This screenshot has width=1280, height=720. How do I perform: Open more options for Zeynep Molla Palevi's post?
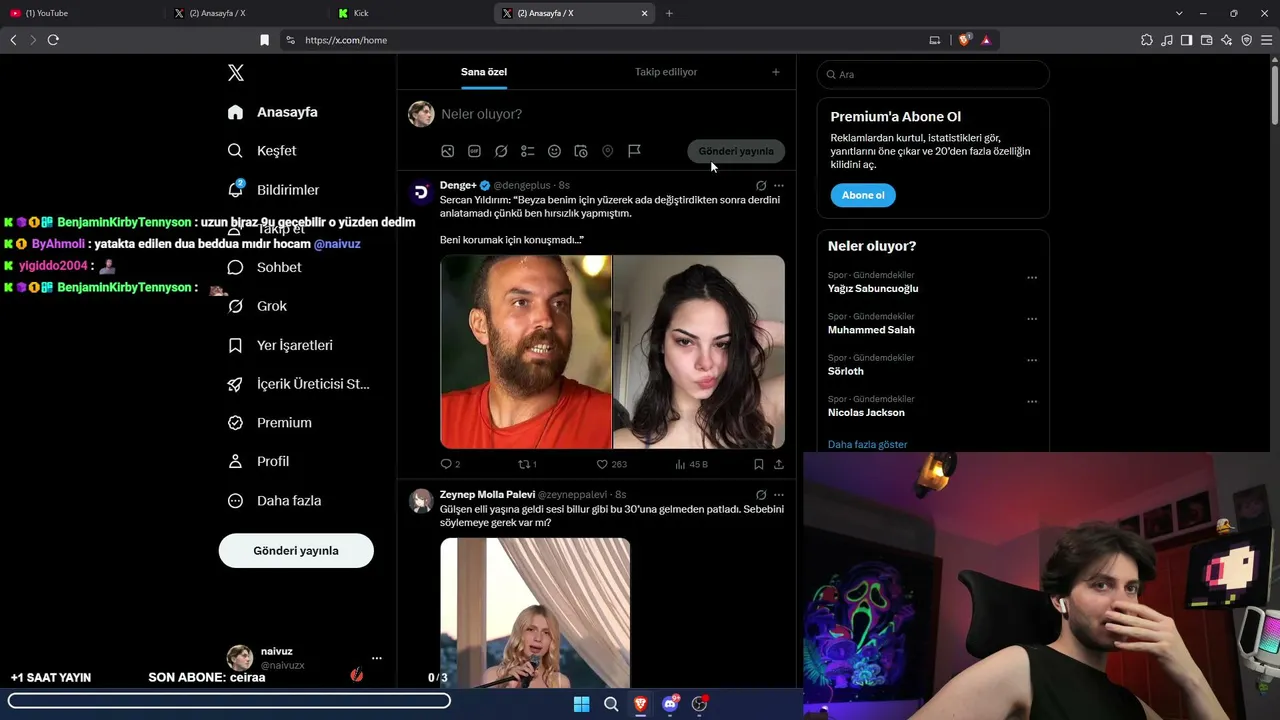pos(779,494)
